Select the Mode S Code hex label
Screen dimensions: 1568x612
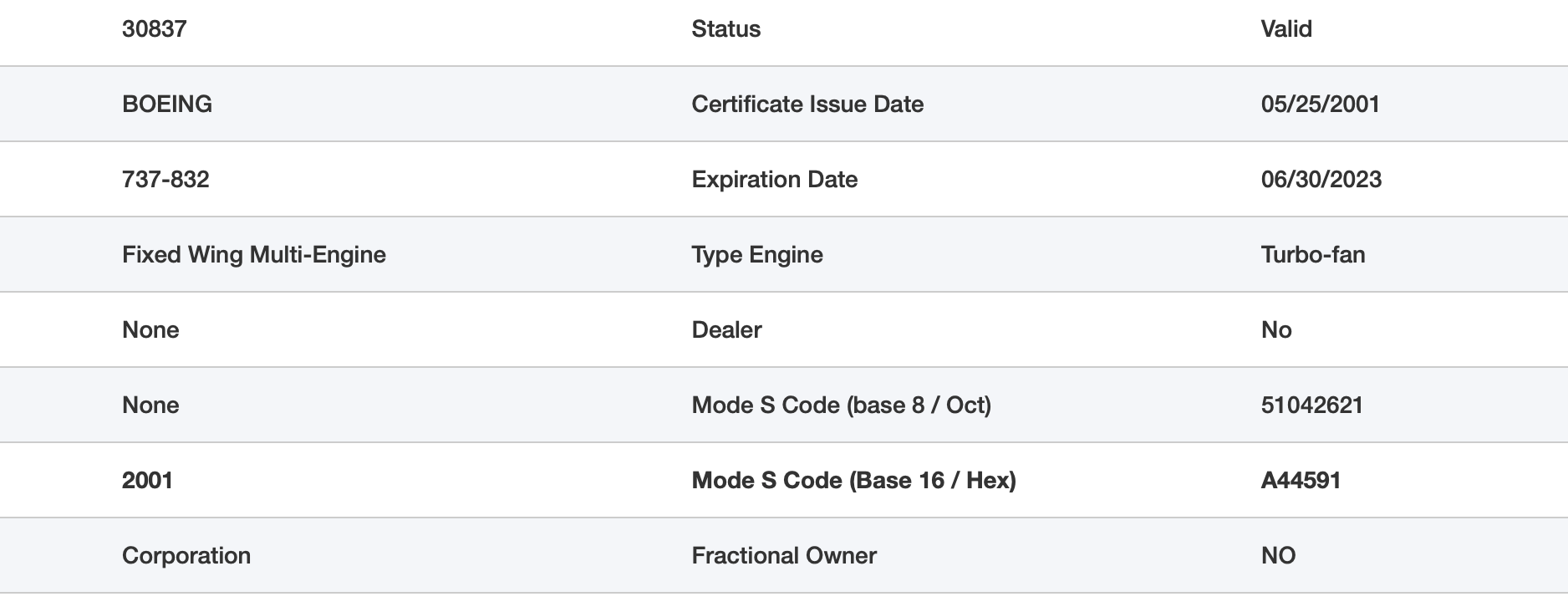click(x=853, y=481)
